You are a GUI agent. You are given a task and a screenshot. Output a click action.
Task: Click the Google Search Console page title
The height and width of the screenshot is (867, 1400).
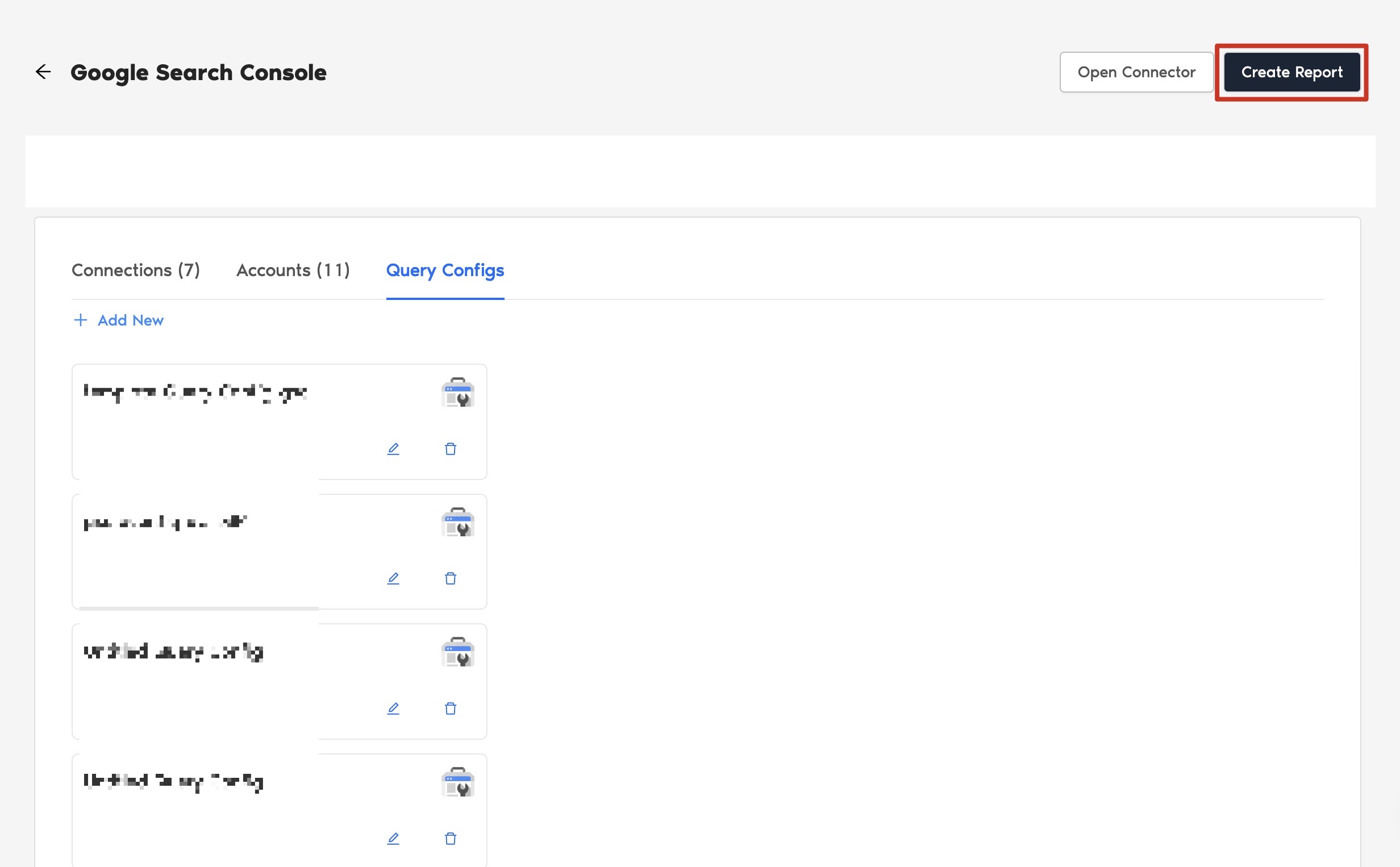tap(198, 73)
